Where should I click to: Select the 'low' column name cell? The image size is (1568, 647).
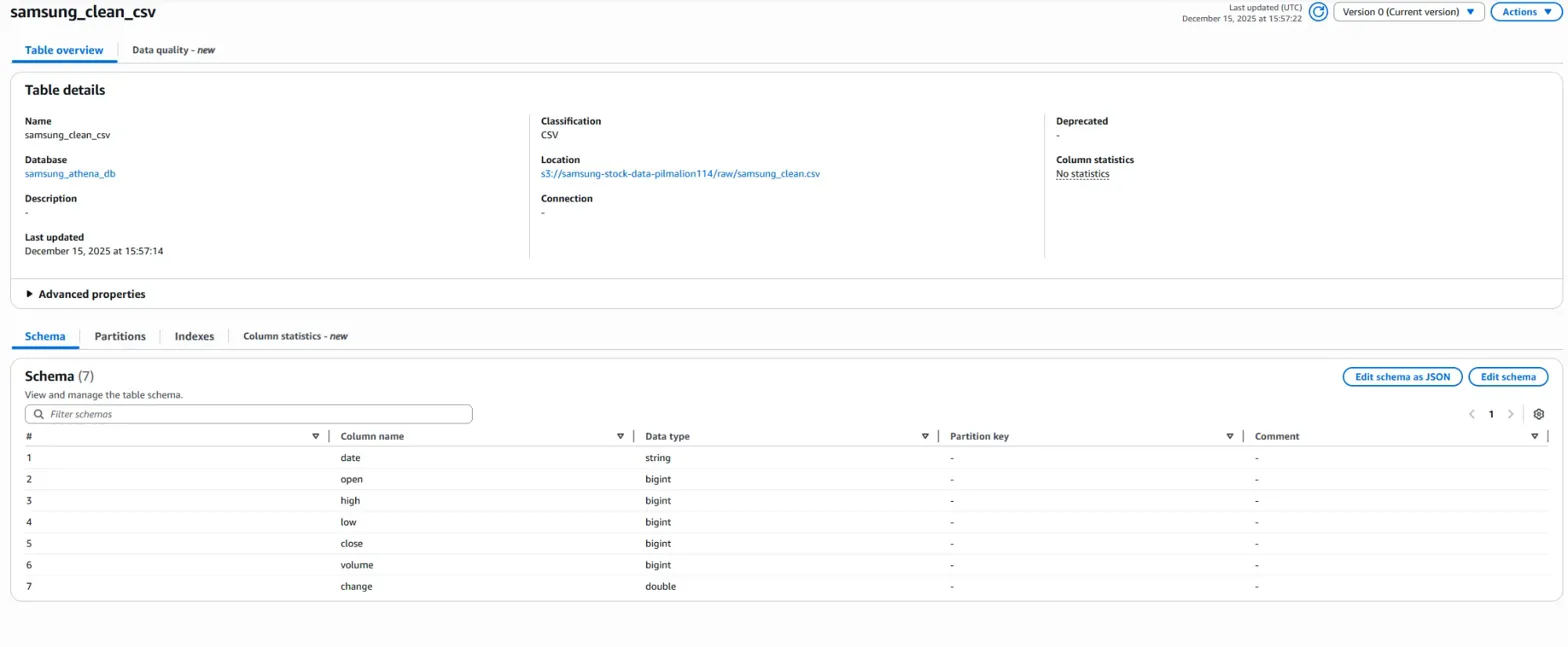tap(348, 522)
